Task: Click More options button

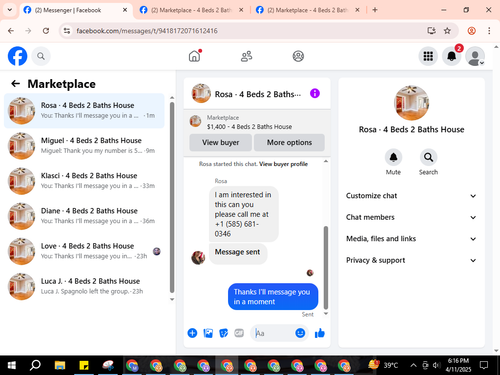Action: tap(289, 142)
